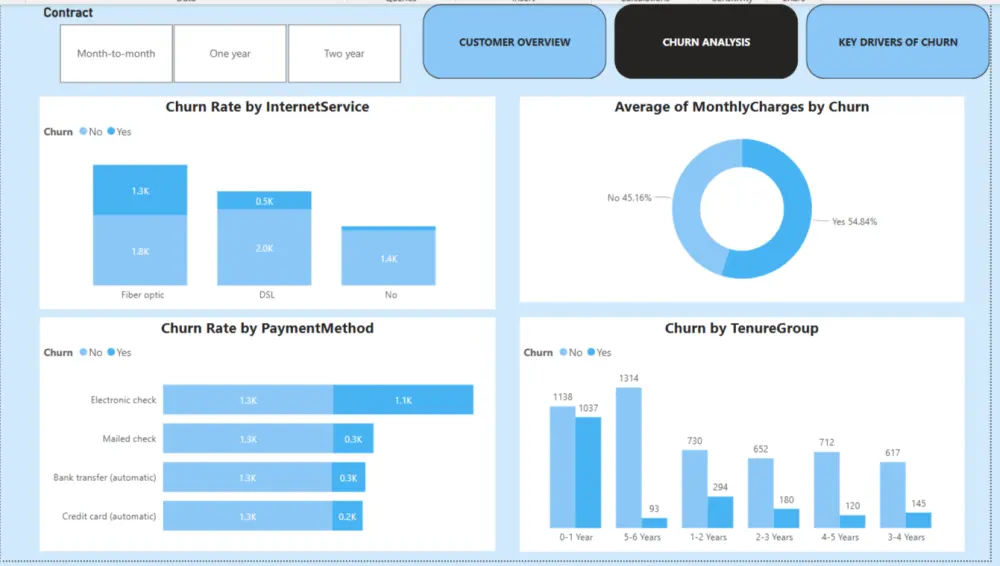Click the 4-5 Years No bar labeled 712
Viewport: 1000px width, 566px height.
[827, 490]
